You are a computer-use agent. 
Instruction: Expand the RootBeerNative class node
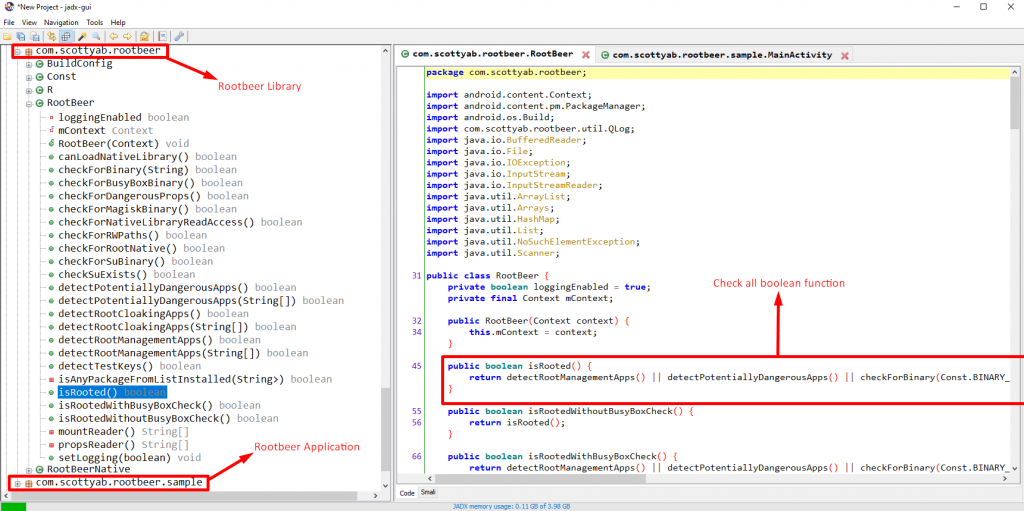[29, 469]
